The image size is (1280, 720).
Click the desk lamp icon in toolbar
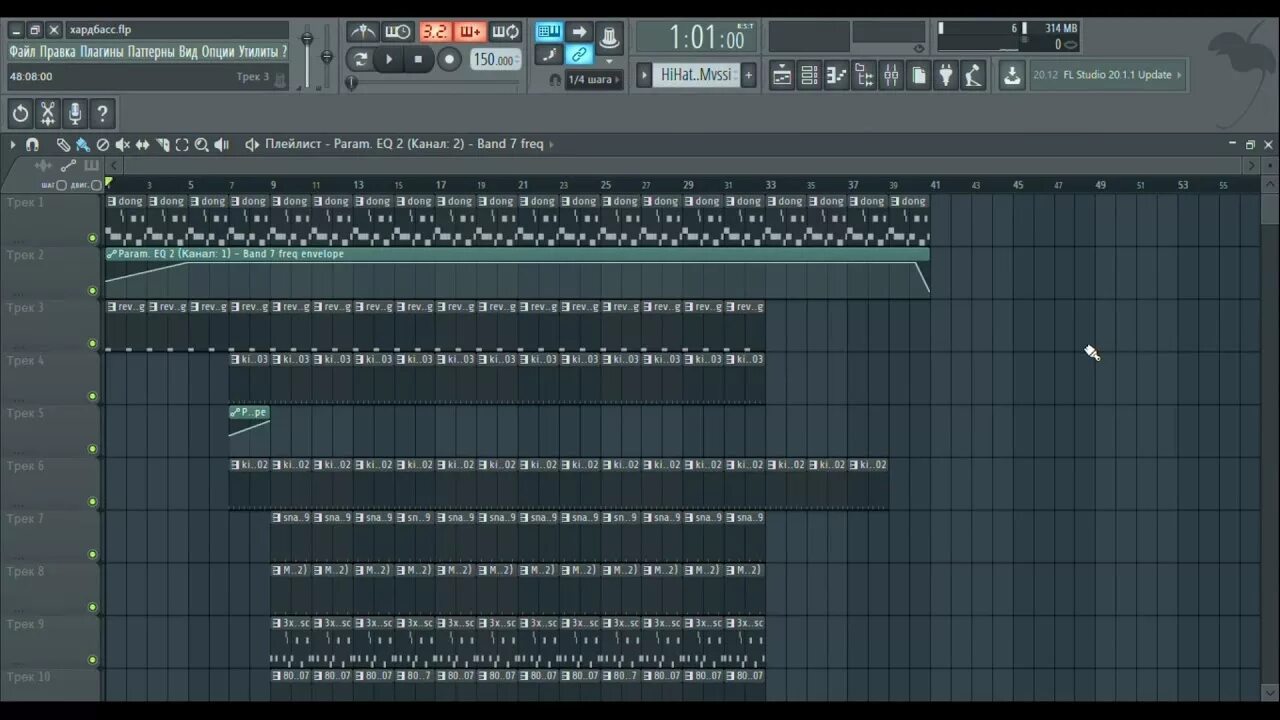click(973, 75)
